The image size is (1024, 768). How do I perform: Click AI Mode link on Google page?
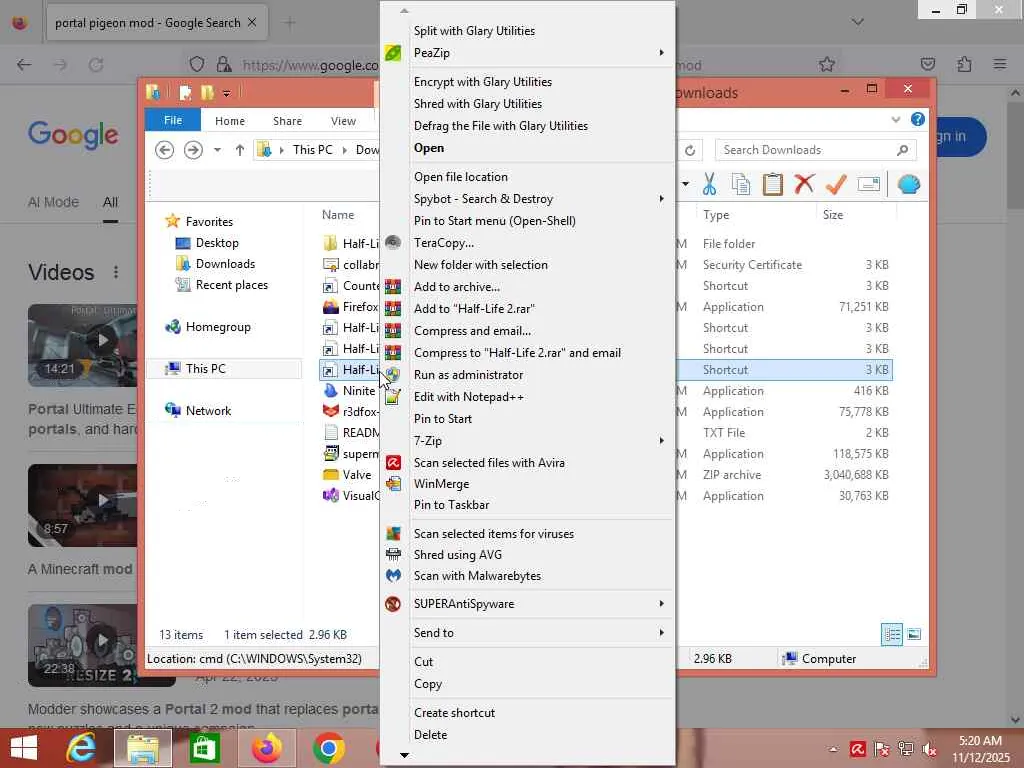[x=53, y=202]
